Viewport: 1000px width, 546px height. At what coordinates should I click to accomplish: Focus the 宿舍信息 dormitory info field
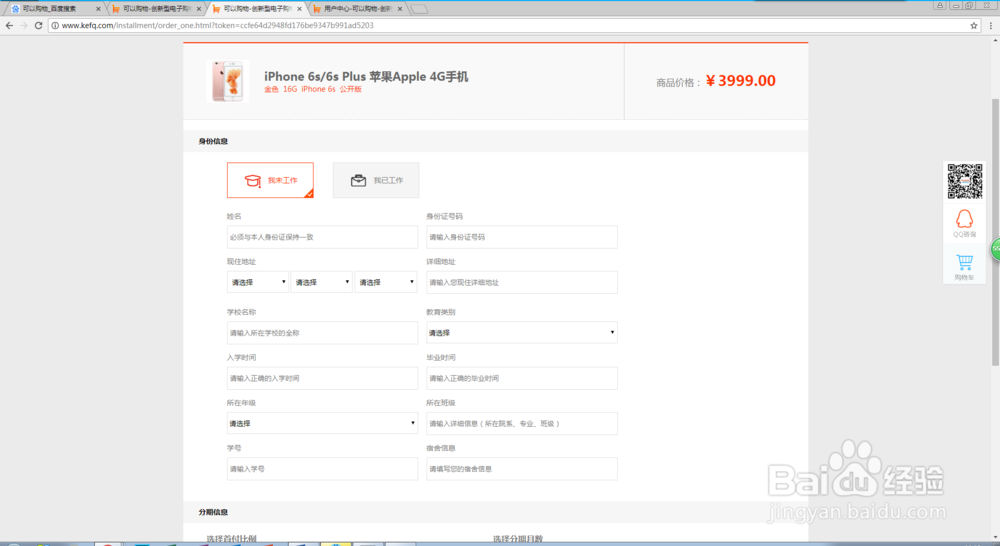(x=522, y=469)
